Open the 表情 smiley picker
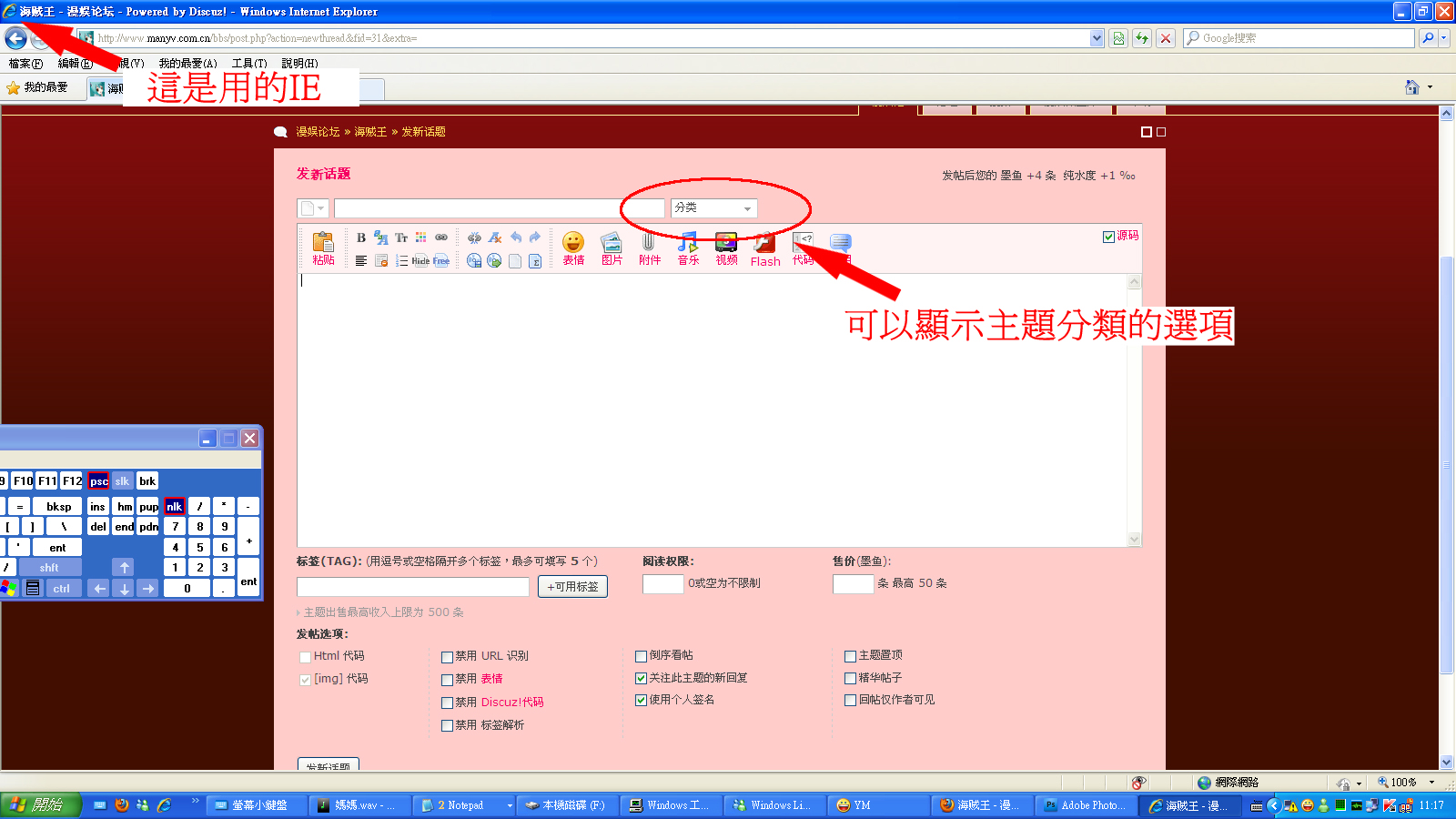Viewport: 1456px width, 819px height. point(573,248)
